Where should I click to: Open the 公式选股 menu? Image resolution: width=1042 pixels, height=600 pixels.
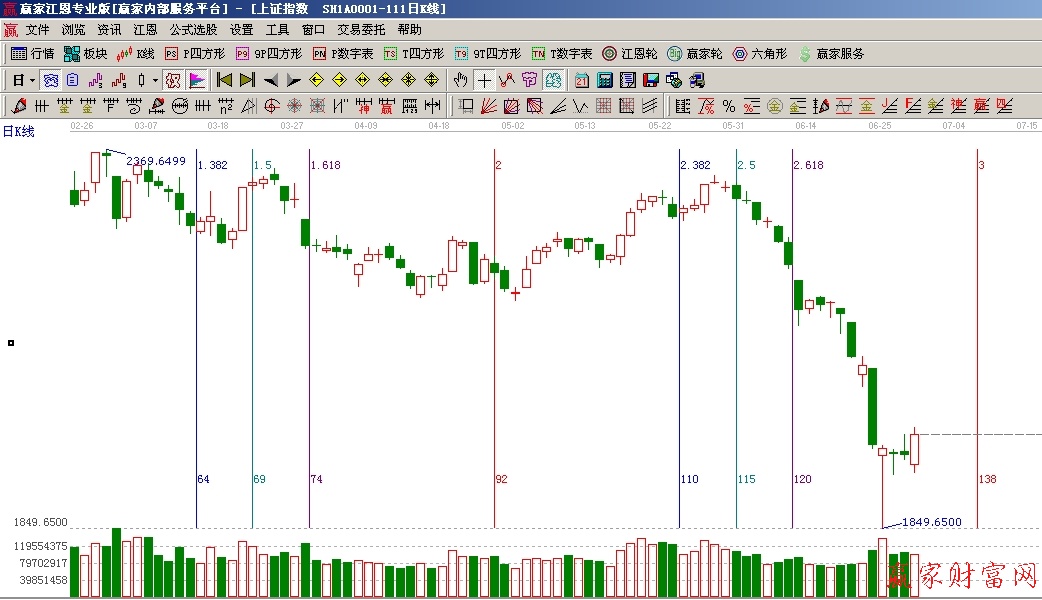click(x=193, y=30)
